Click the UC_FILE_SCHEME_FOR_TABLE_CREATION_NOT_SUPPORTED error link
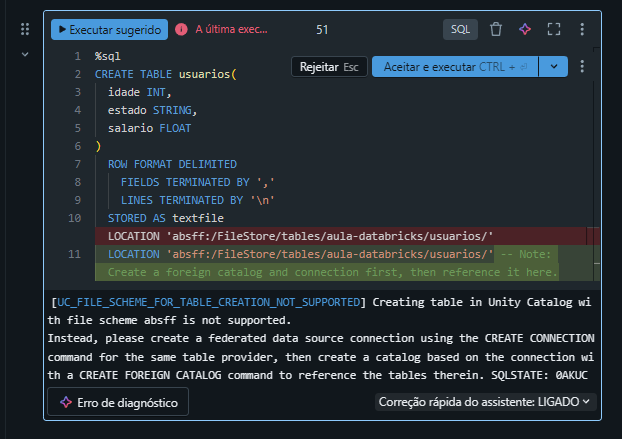 pyautogui.click(x=209, y=302)
